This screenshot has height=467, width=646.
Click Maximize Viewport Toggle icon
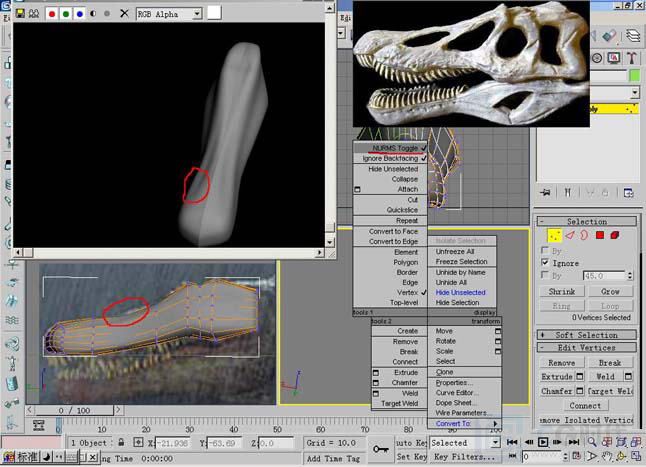pos(636,456)
